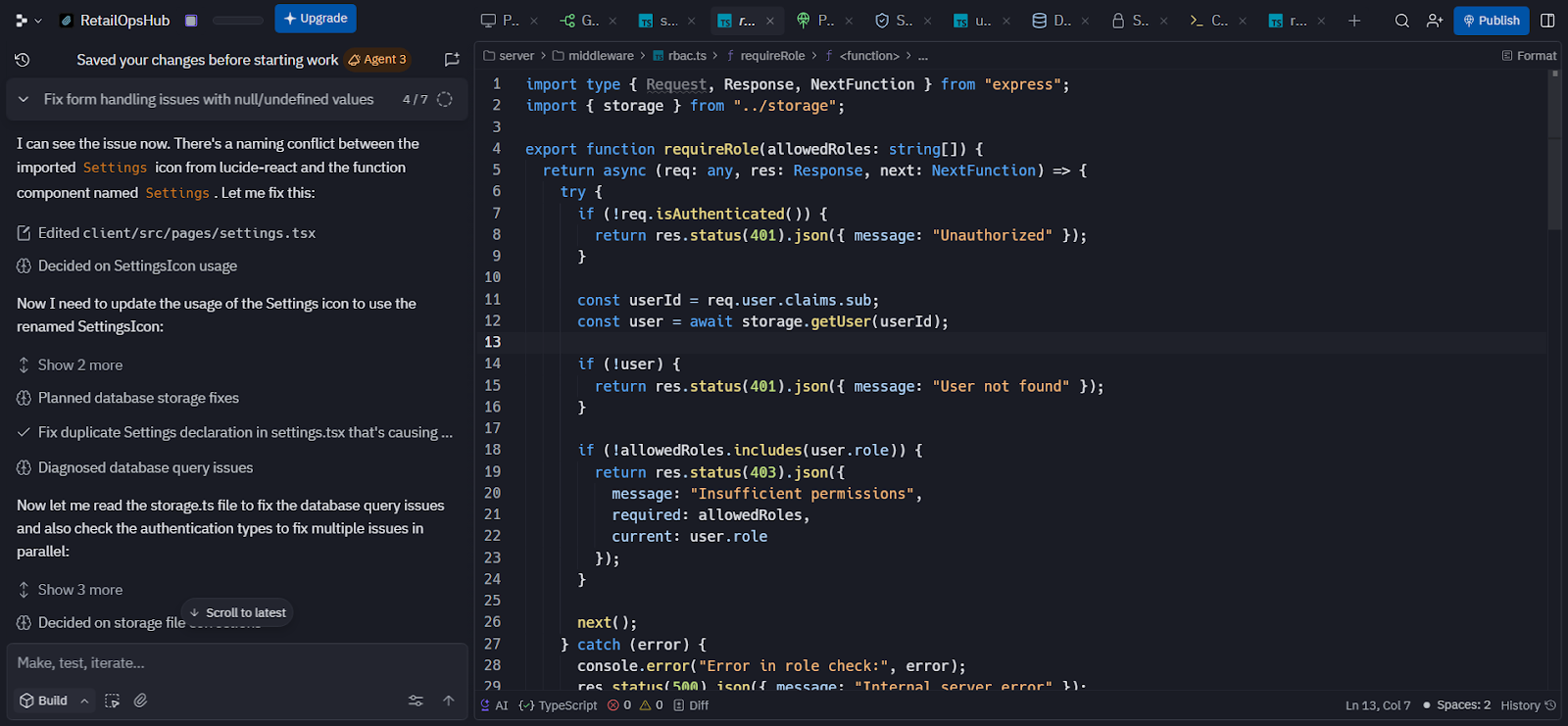
Task: Switch to the last 'r...' TypeScript tab
Action: 1286,21
